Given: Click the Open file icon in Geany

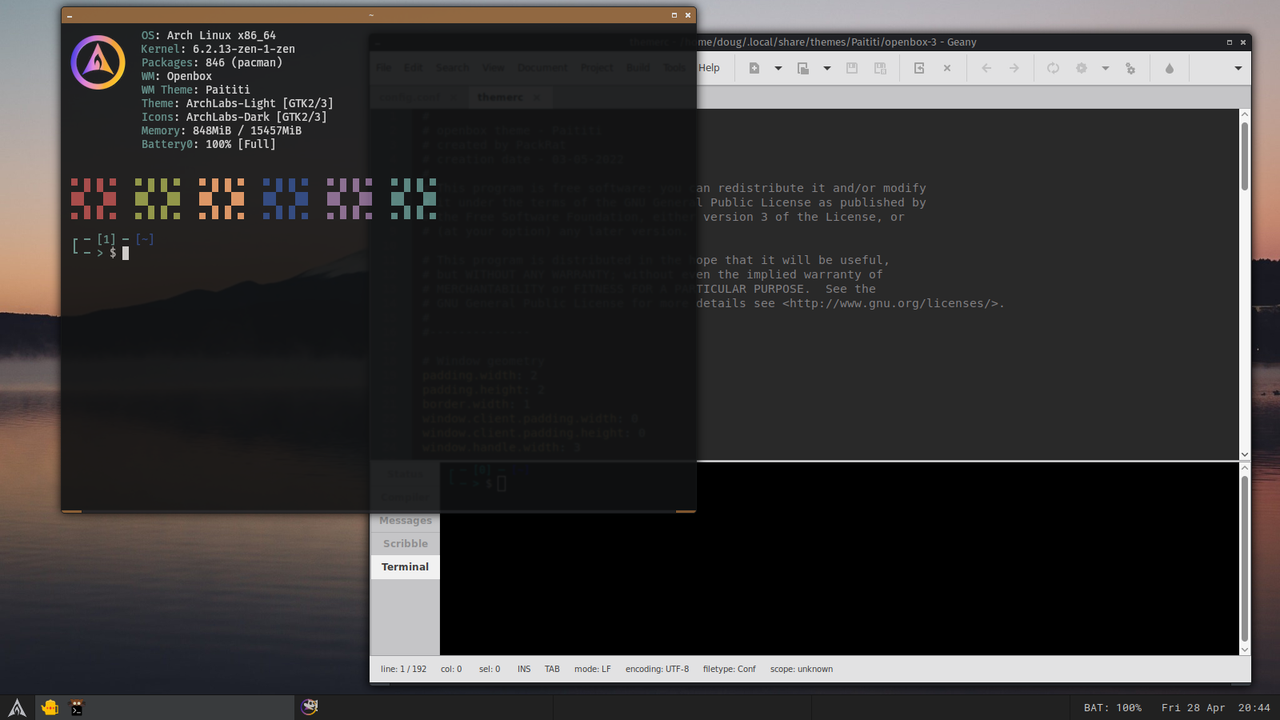Looking at the screenshot, I should [x=803, y=68].
